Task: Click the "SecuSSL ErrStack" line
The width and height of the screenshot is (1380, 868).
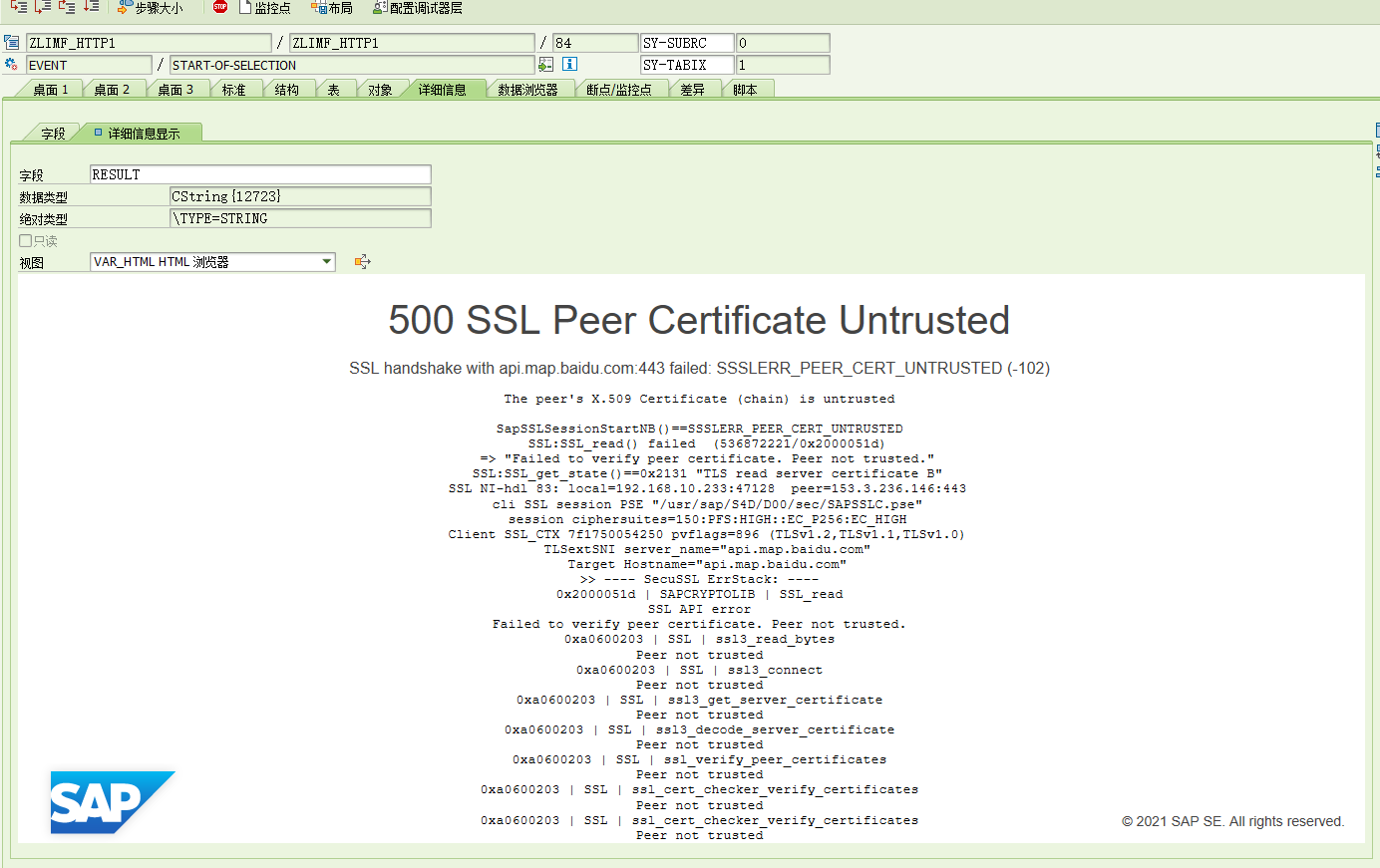Action: 699,579
